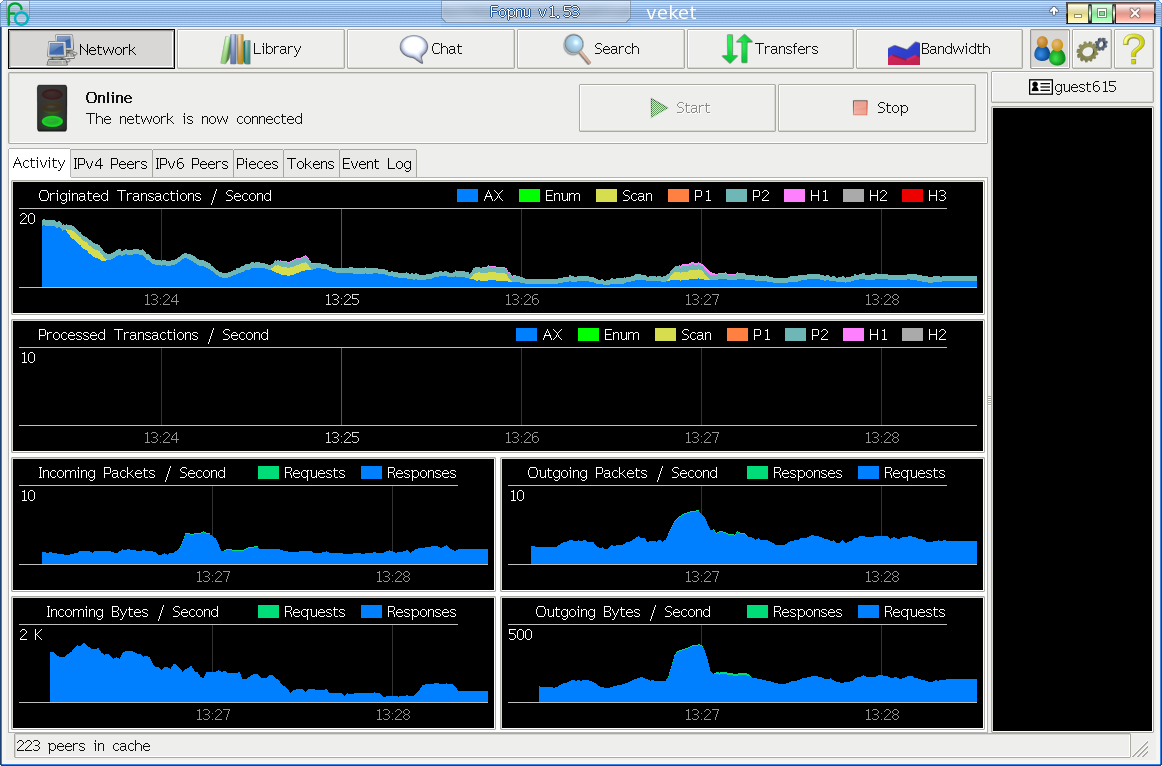Viewport: 1162px width, 766px height.
Task: Click P1 orange swatch in Processed Transactions legend
Action: point(737,335)
